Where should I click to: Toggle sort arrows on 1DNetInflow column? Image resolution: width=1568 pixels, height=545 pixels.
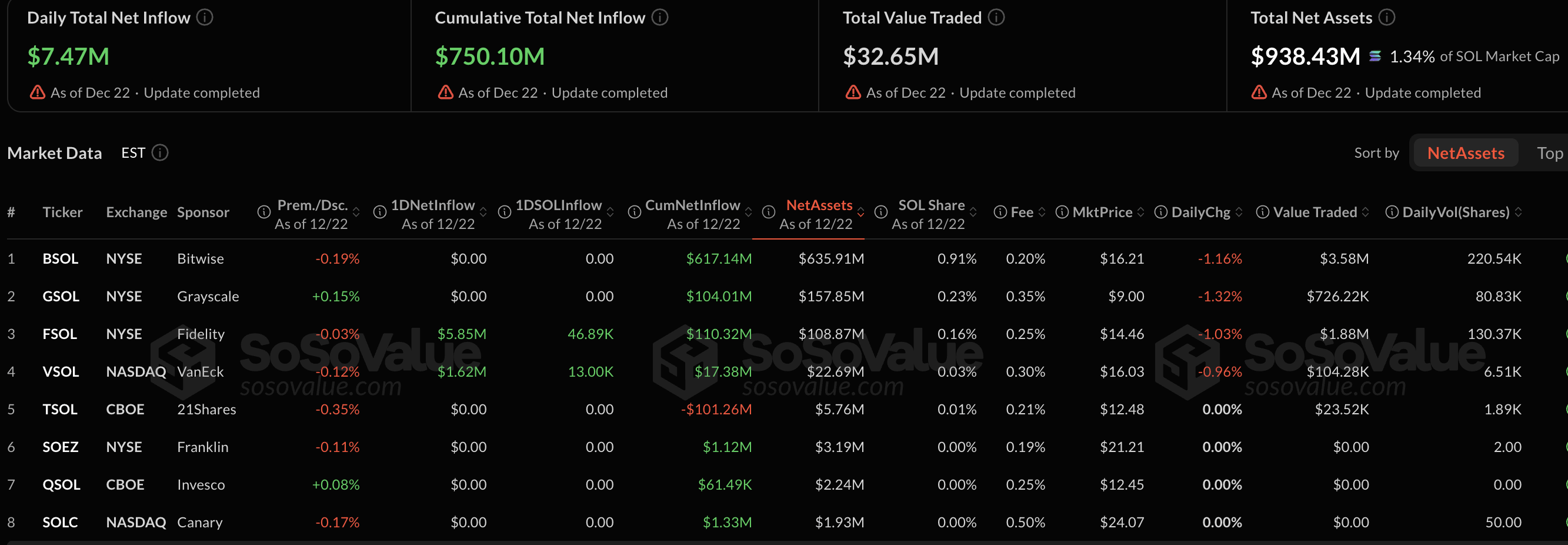(x=483, y=212)
